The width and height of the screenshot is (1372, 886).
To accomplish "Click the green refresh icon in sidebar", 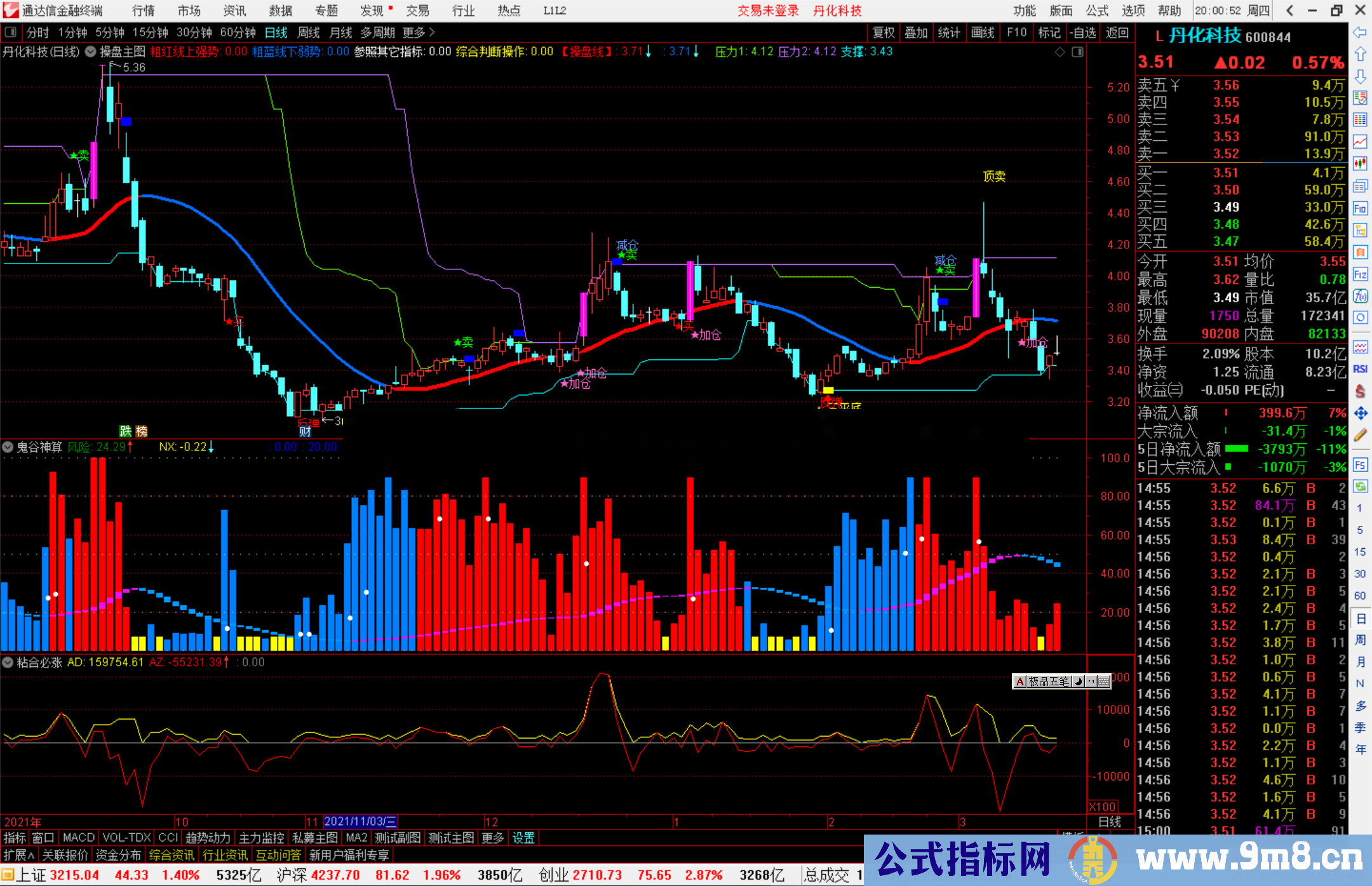I will coord(1360,486).
